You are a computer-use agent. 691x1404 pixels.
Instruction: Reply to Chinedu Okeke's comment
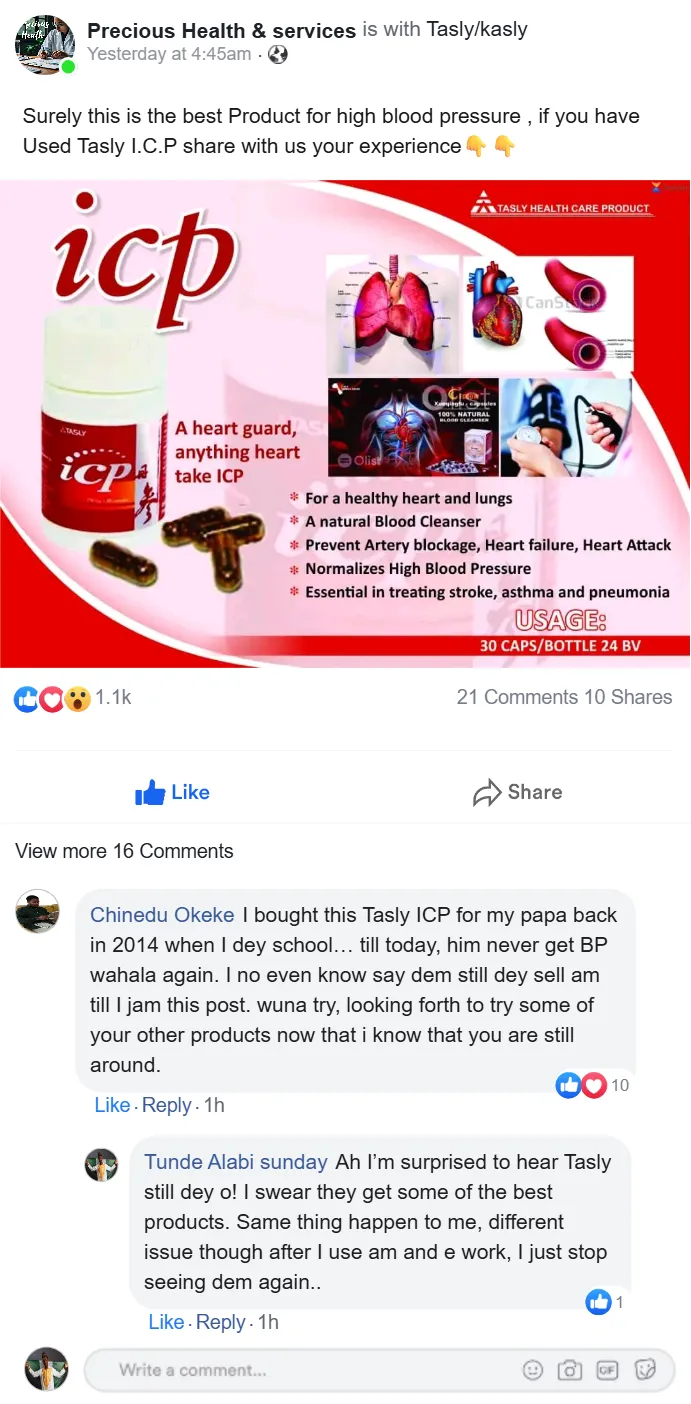click(x=166, y=1105)
